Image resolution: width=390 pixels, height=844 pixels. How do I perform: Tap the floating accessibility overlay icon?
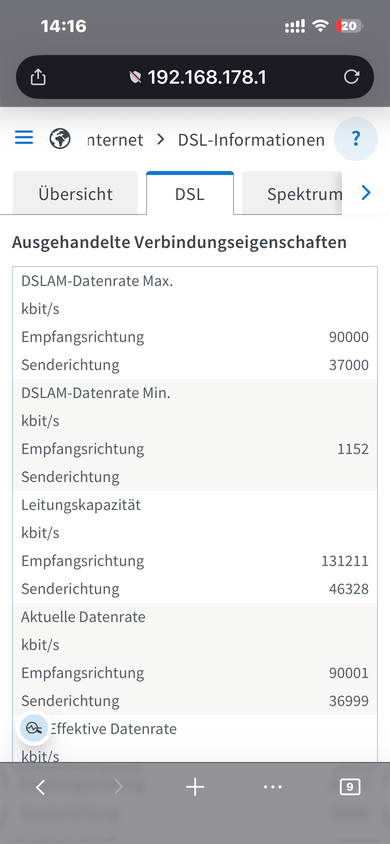(x=33, y=728)
